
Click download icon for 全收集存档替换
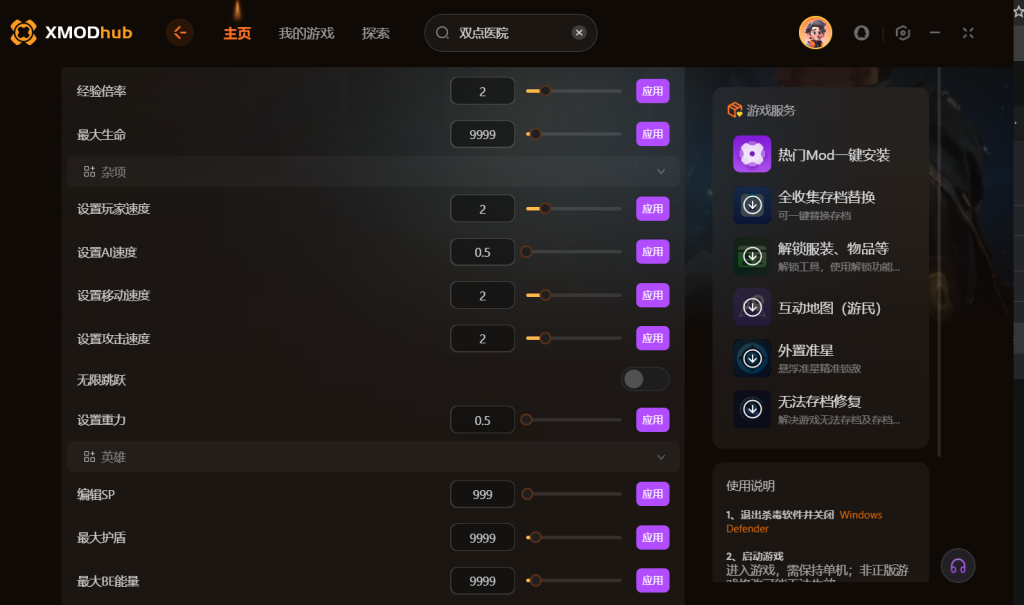(752, 205)
